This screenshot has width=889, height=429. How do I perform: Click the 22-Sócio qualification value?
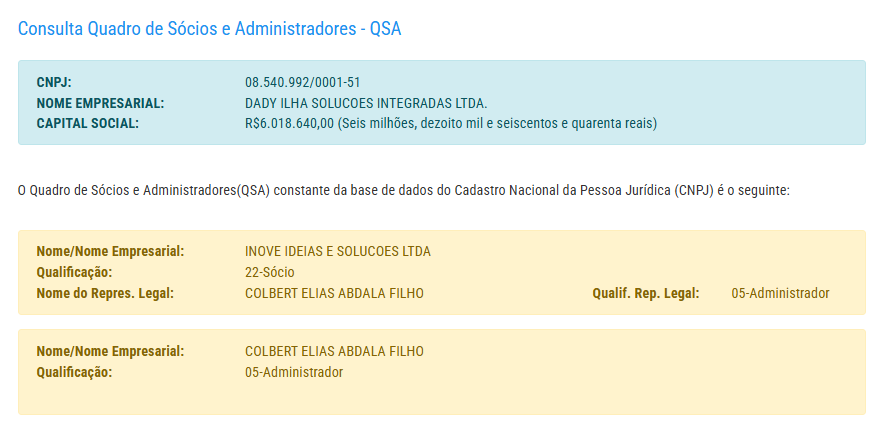point(270,272)
